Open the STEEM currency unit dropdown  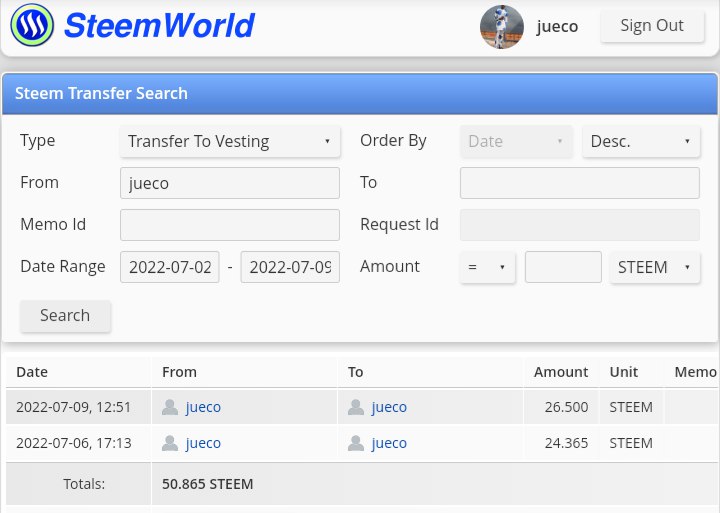[x=655, y=267]
